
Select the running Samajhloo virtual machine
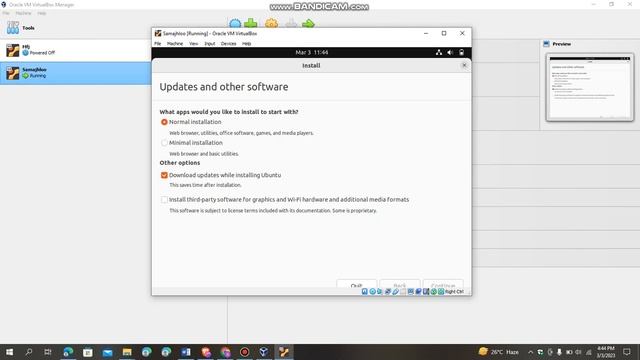click(76, 73)
